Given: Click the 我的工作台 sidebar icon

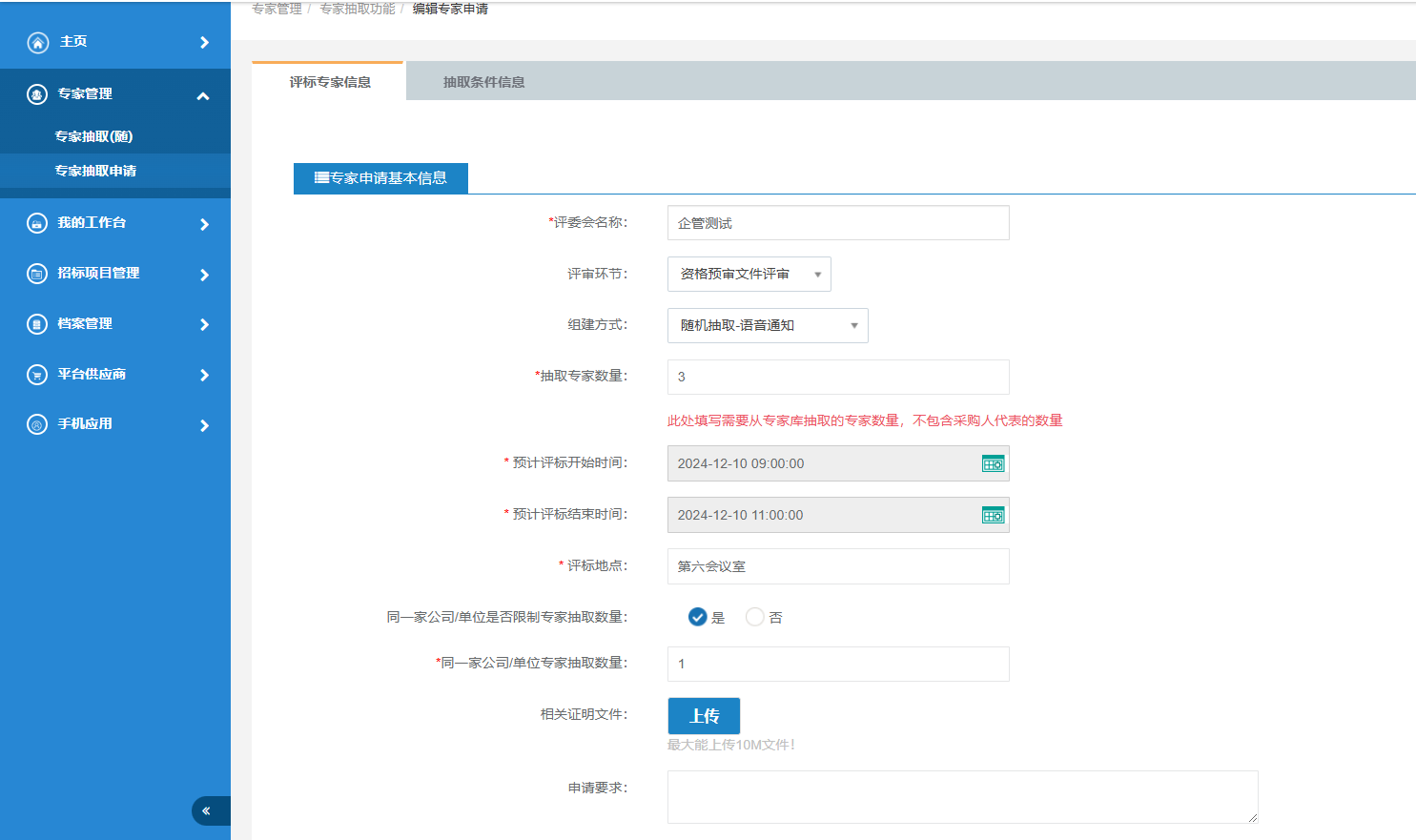Looking at the screenshot, I should [37, 223].
